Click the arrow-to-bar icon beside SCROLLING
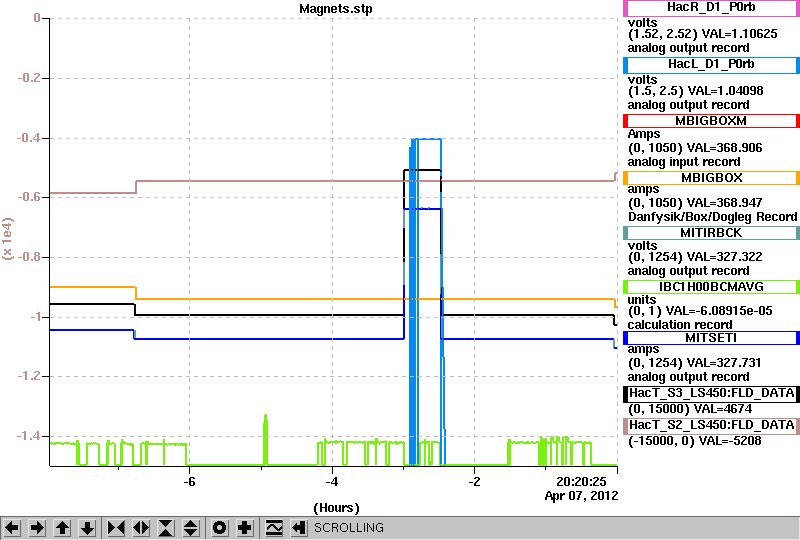This screenshot has height=540, width=800. coord(298,527)
